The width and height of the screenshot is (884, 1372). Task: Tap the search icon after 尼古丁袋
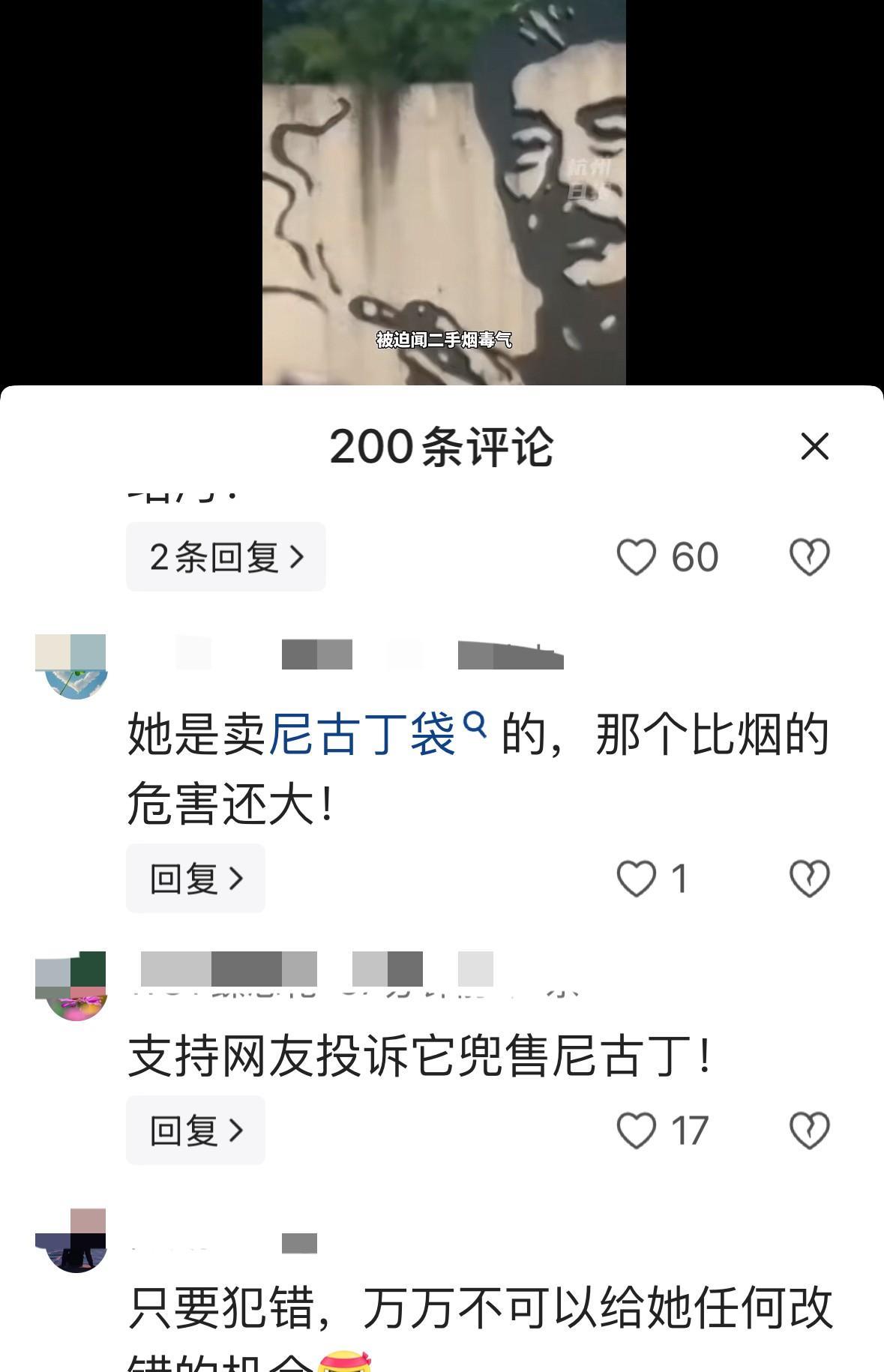pyautogui.click(x=475, y=724)
